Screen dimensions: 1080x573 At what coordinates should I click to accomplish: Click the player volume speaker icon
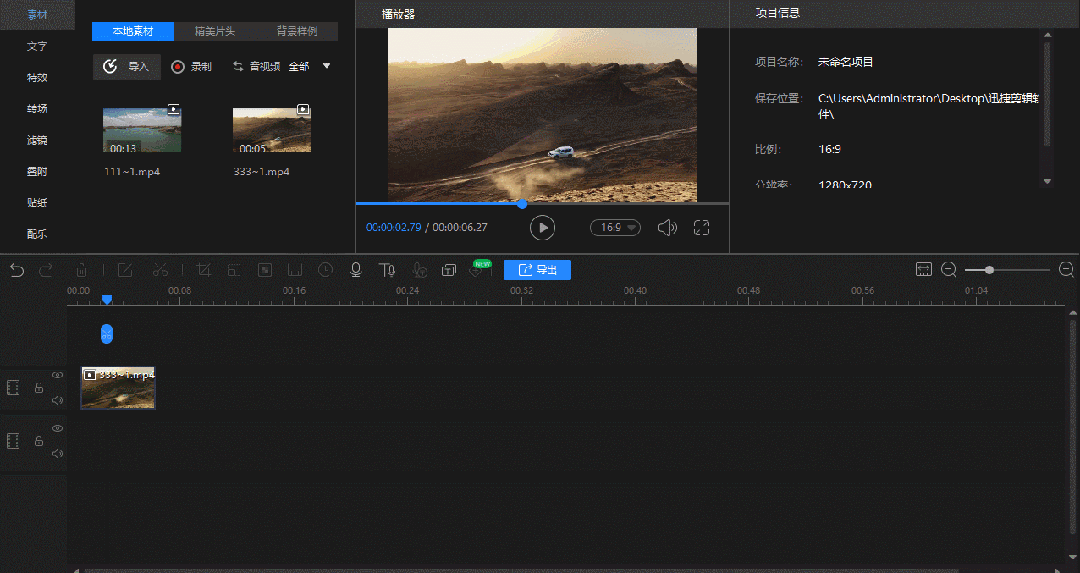tap(667, 227)
